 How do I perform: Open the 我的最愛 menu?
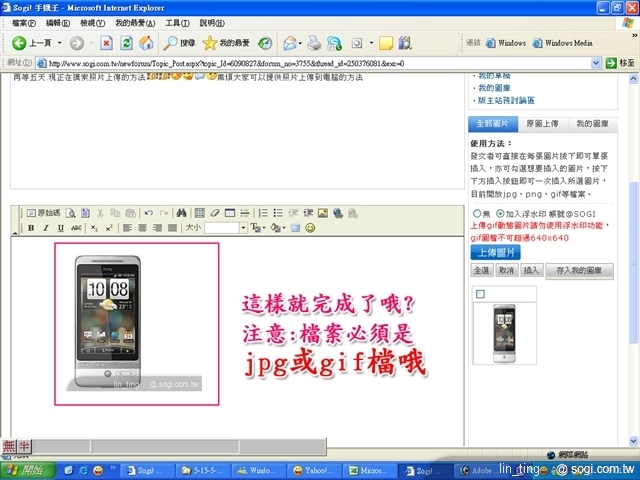(135, 23)
